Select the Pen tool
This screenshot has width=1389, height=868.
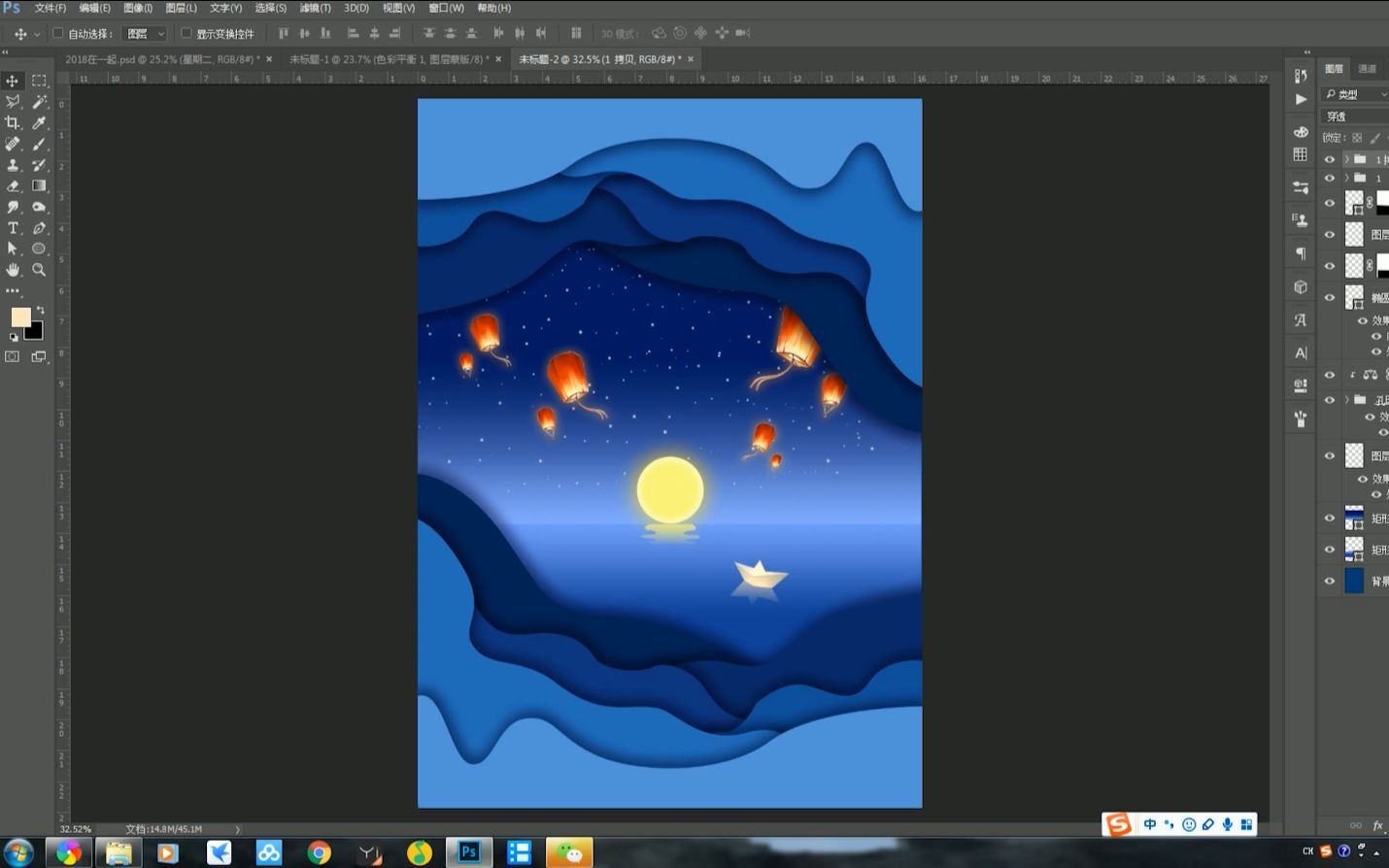pos(39,228)
